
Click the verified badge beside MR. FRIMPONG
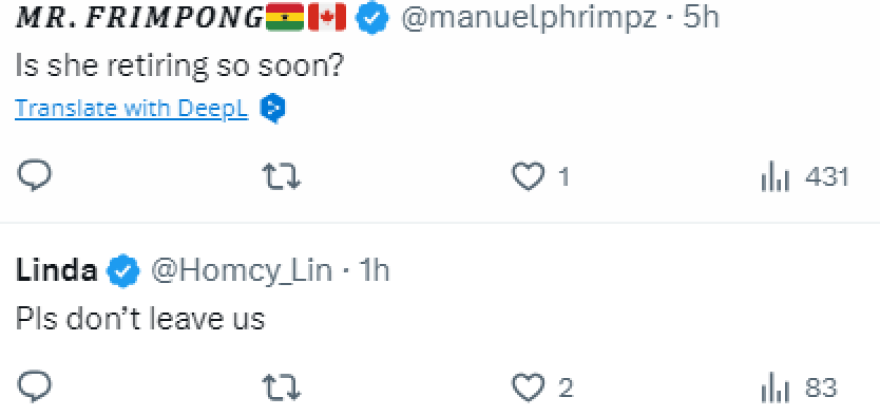372,18
